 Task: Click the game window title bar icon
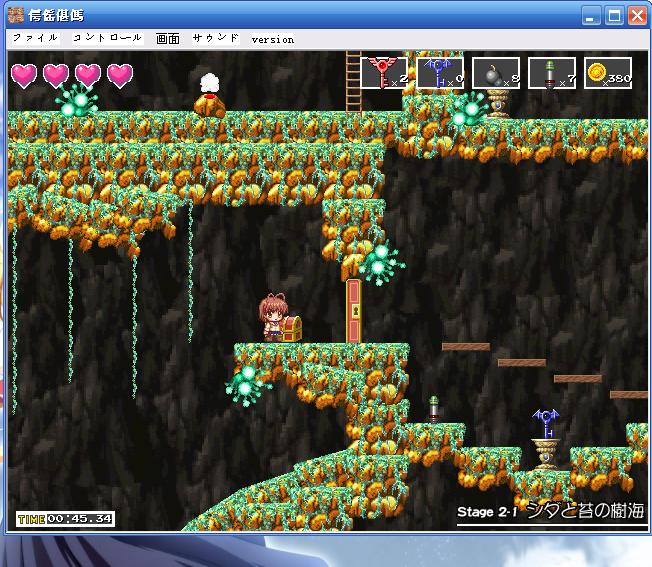[16, 15]
